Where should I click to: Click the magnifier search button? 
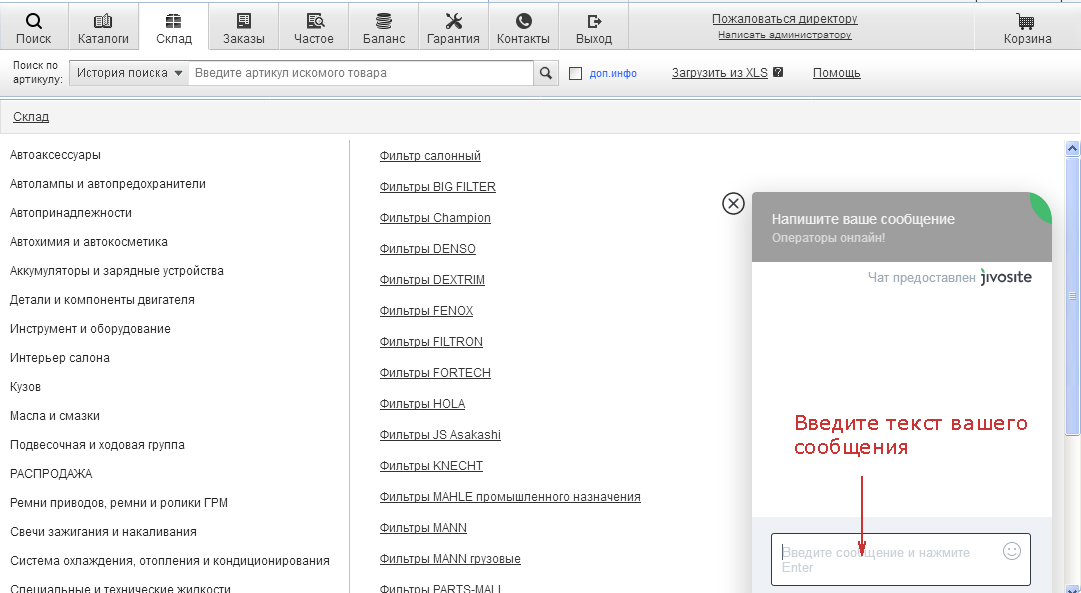click(x=546, y=73)
